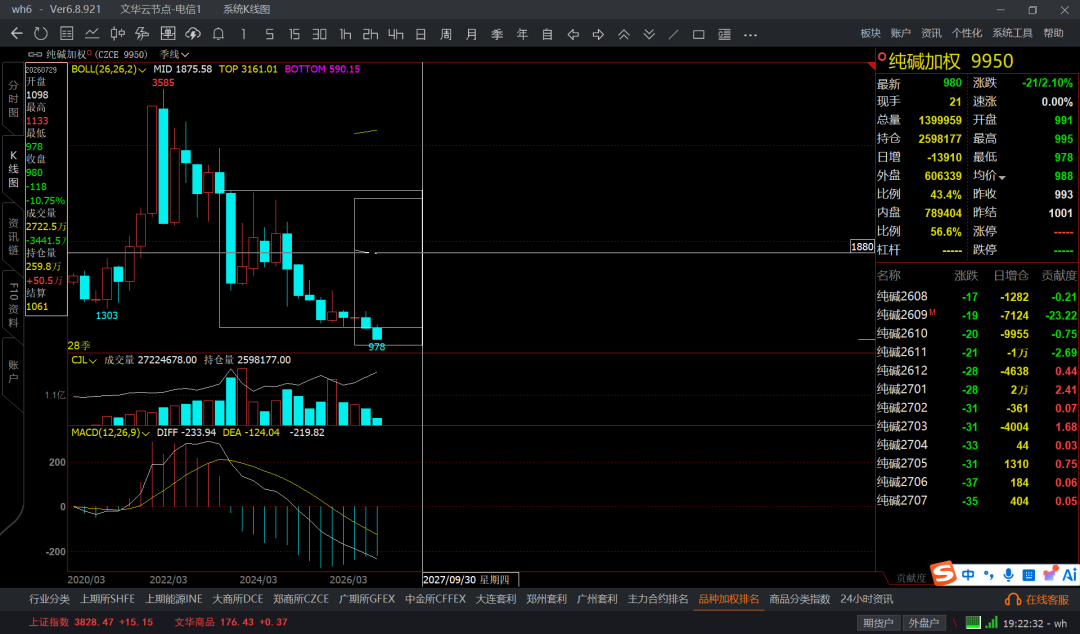Select the candlestick K-line chart icon
The image size is (1080, 634).
117,34
